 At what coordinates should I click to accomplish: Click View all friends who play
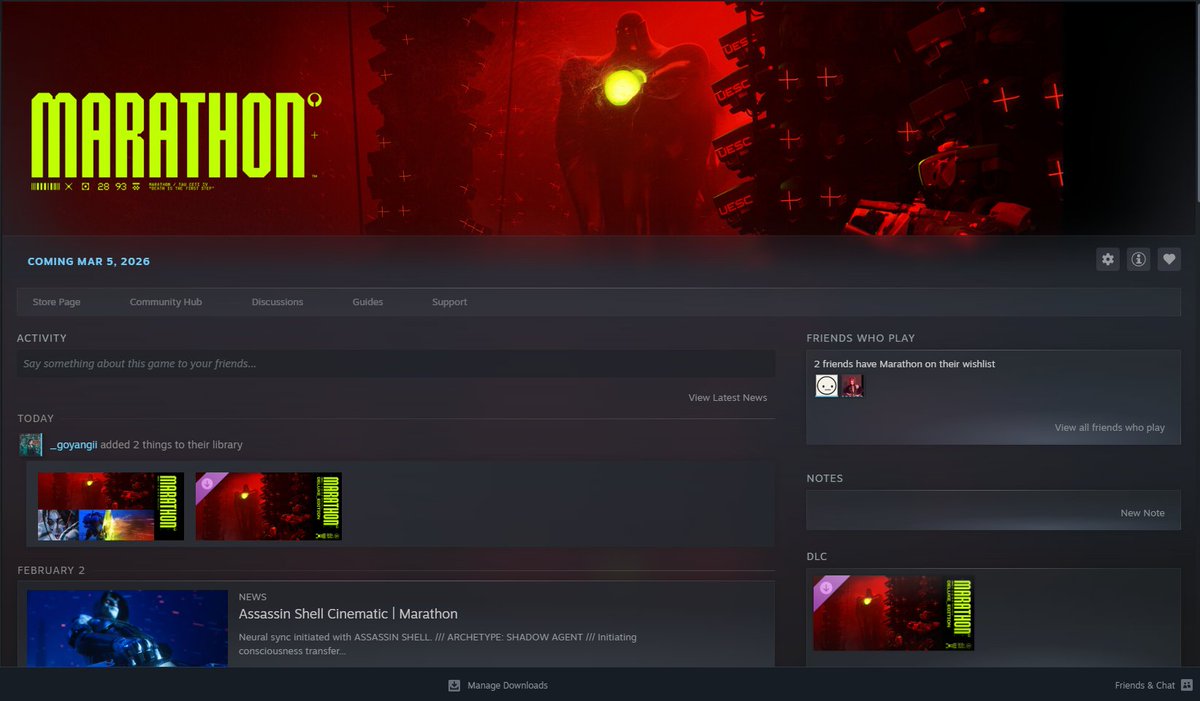click(x=1110, y=428)
